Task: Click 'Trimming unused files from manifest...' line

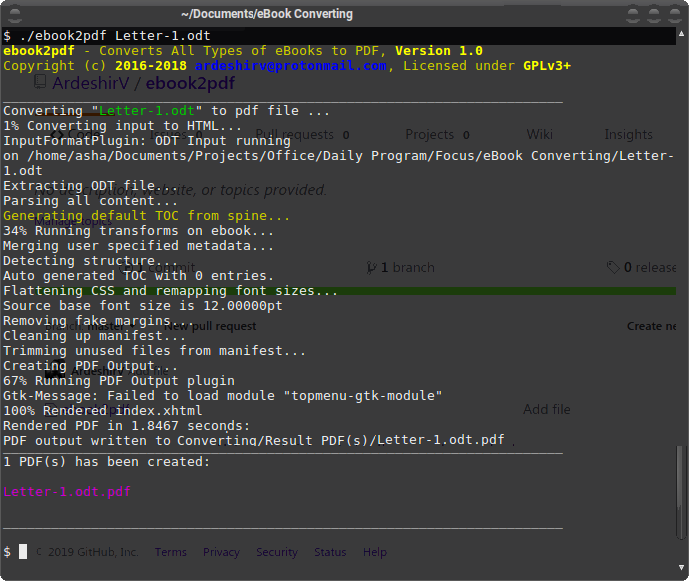Action: coord(154,351)
